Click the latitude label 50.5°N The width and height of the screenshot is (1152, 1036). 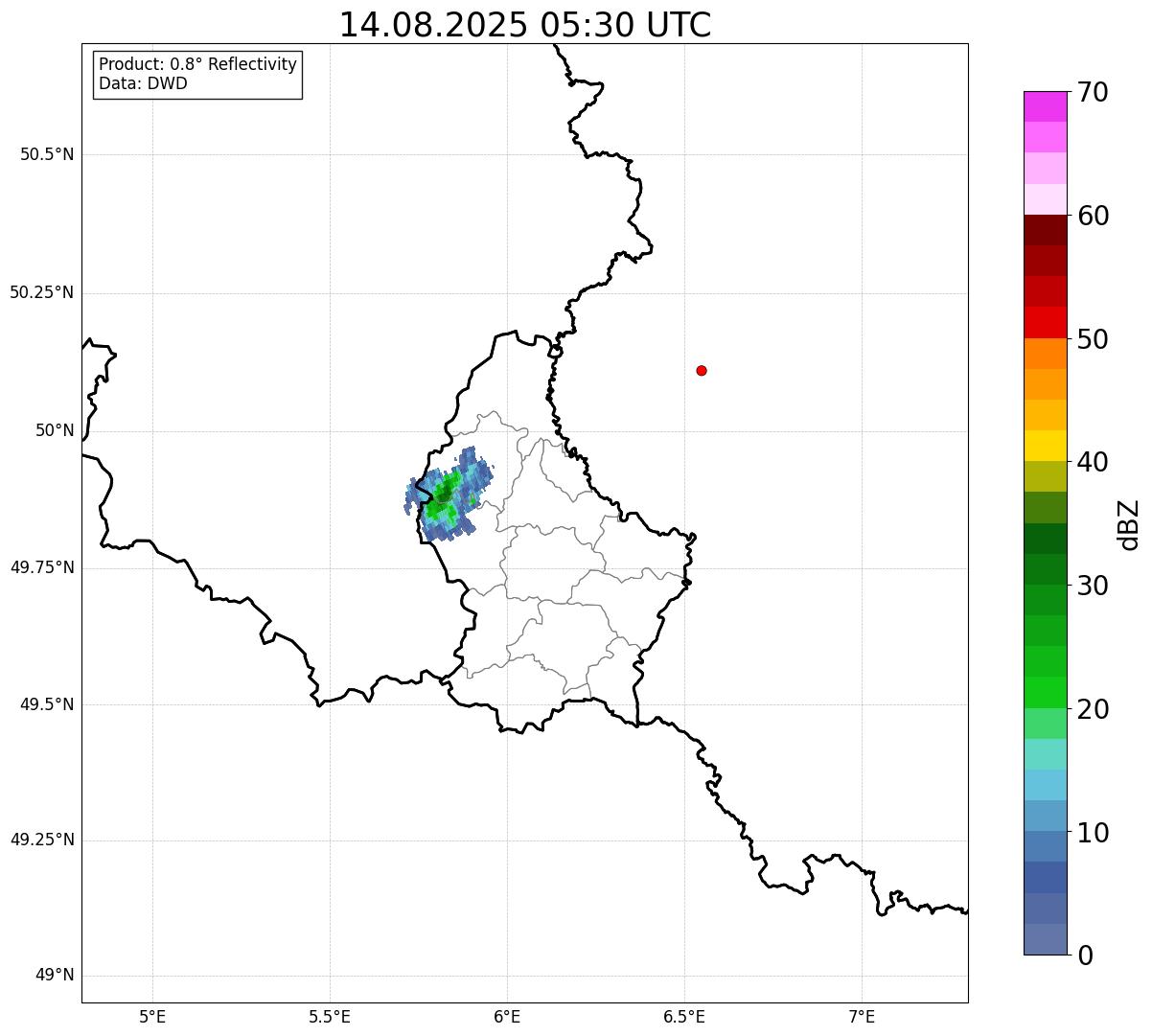click(x=47, y=154)
